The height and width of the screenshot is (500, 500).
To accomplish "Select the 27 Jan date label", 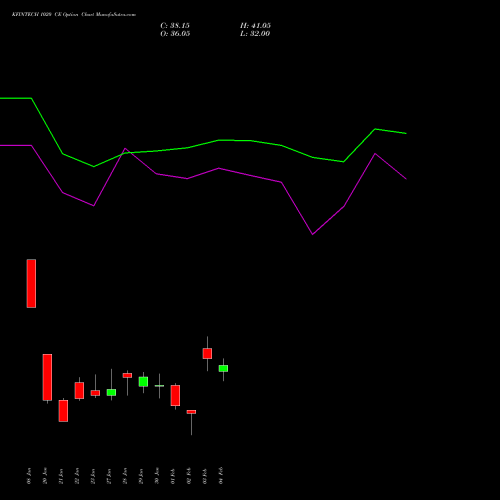I will 109,476.
